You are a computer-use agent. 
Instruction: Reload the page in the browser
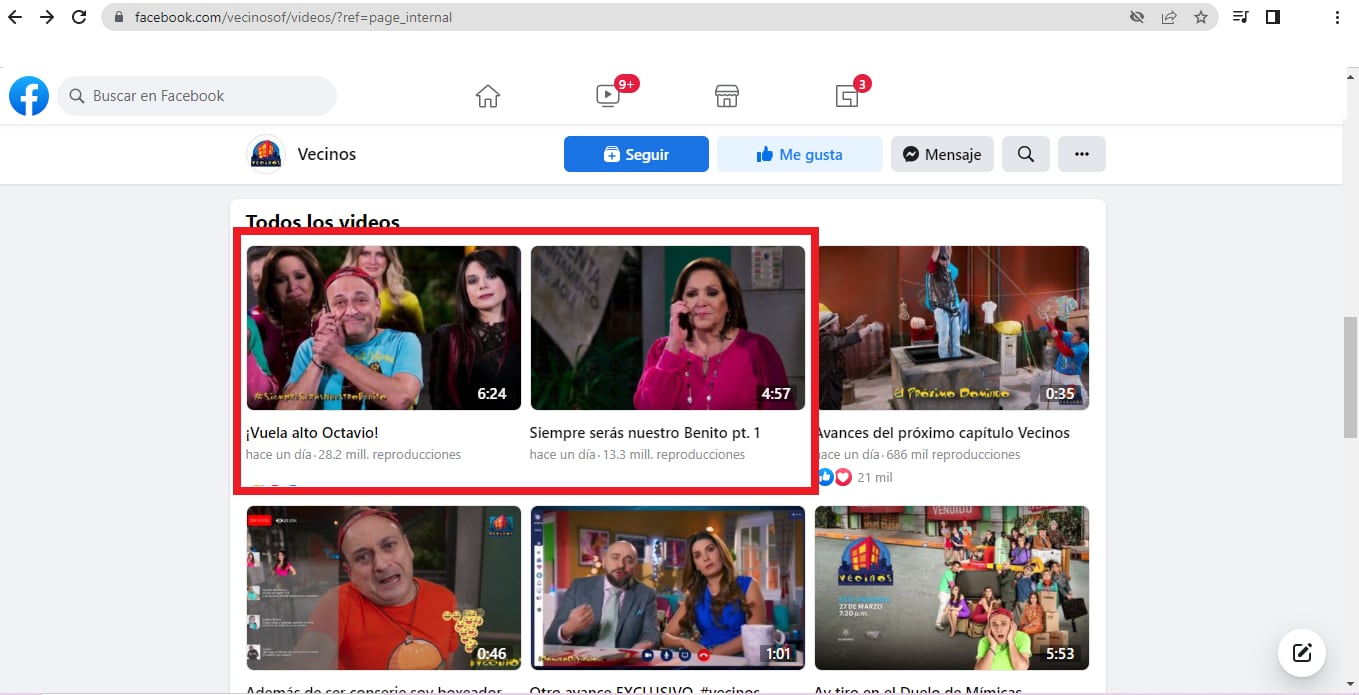point(79,17)
